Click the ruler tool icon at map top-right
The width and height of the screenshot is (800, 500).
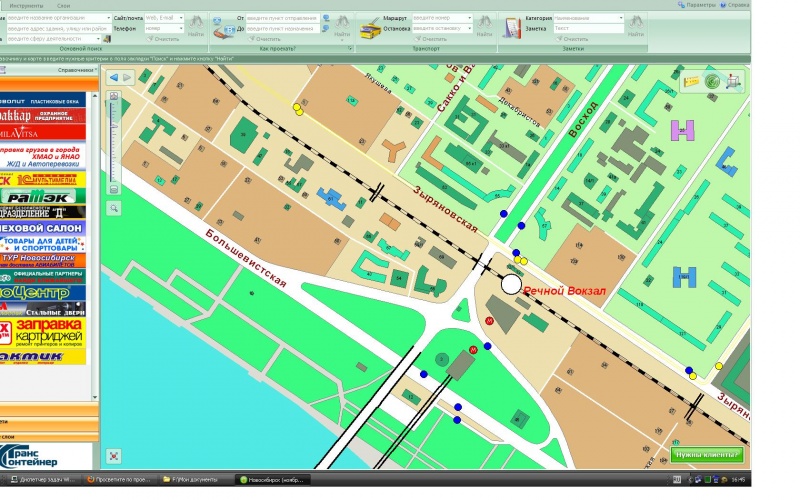(736, 81)
